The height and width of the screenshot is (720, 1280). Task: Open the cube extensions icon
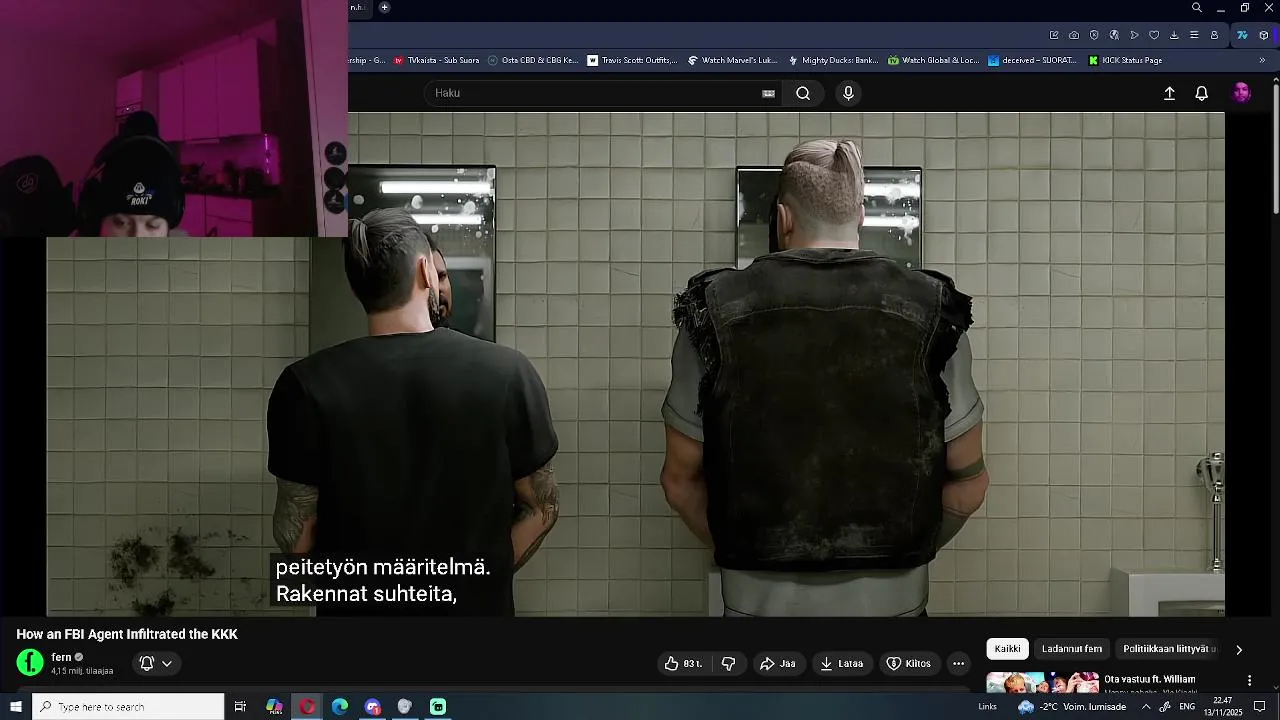pos(1264,35)
